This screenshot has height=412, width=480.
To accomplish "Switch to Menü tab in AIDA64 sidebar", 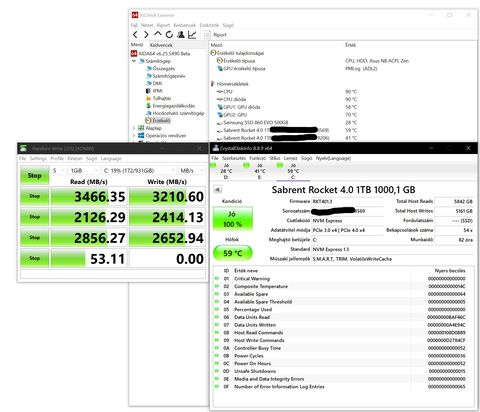I will 137,44.
